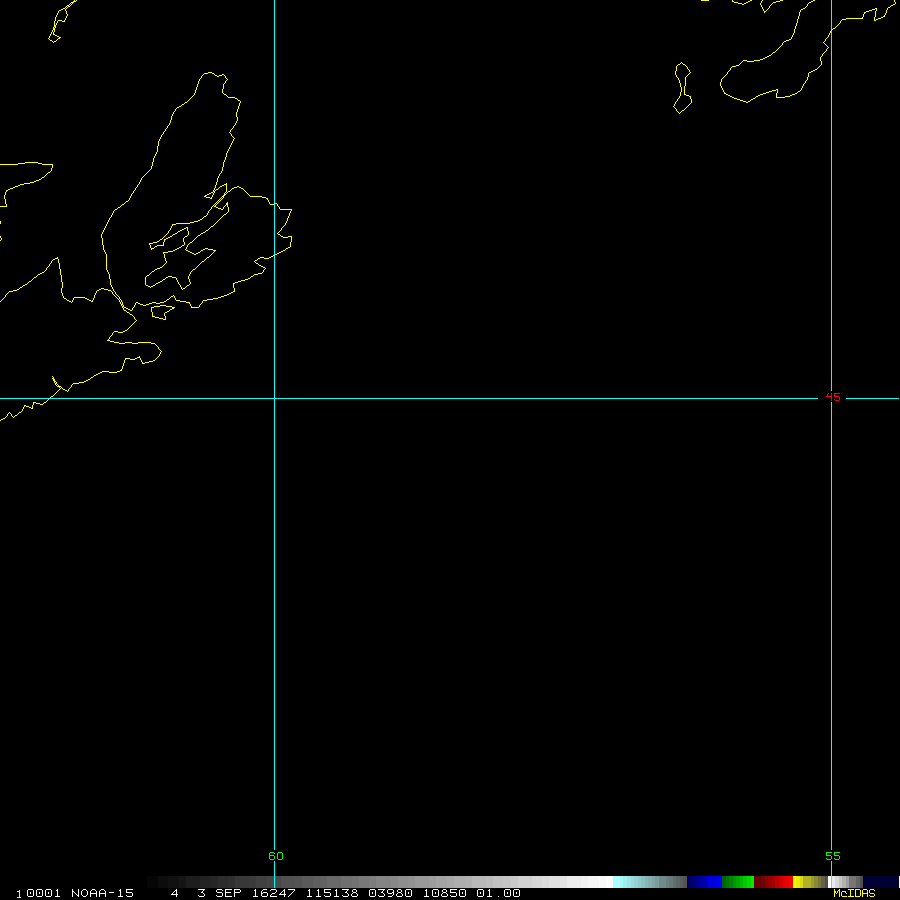Click the yellow McIDAS label
900x900 pixels.
click(854, 893)
